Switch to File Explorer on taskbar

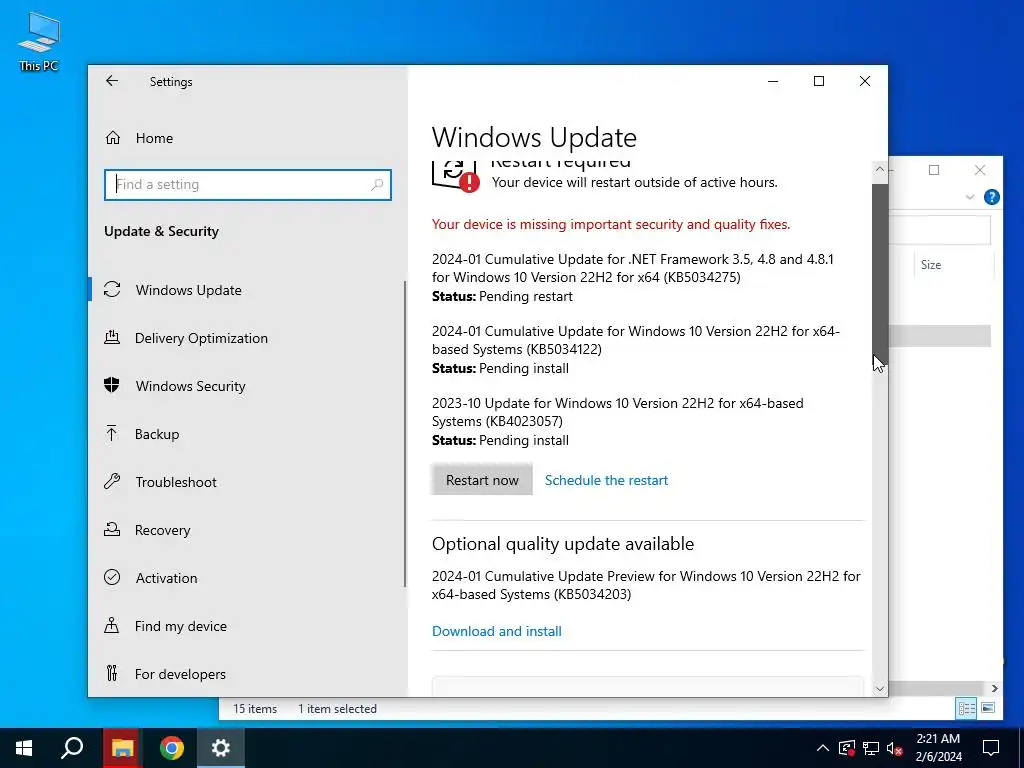point(122,748)
